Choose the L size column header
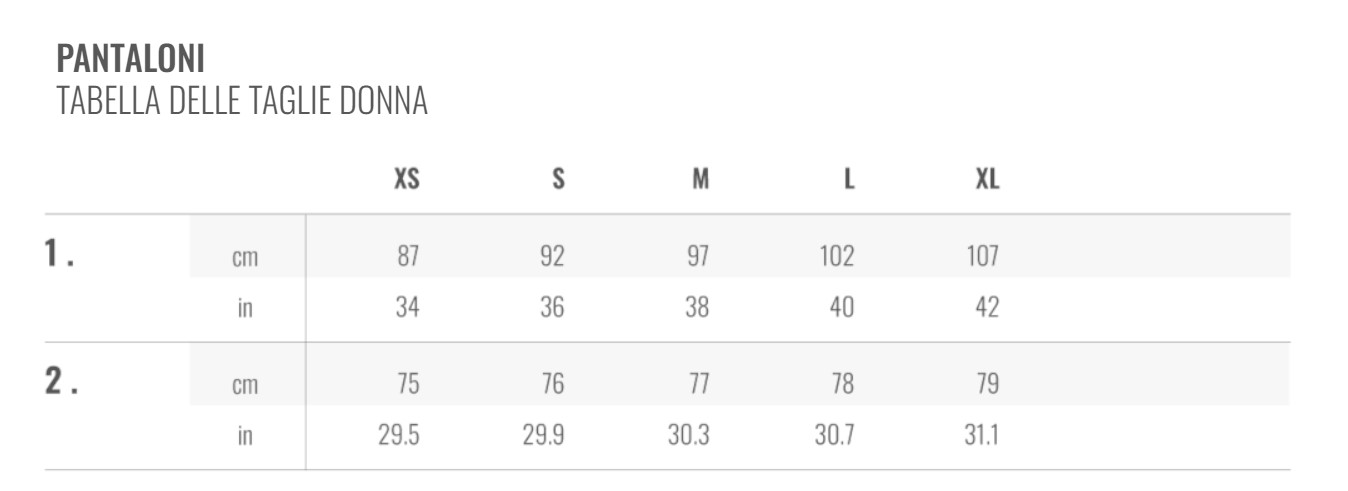Viewport: 1348px width, 491px height. [x=849, y=179]
